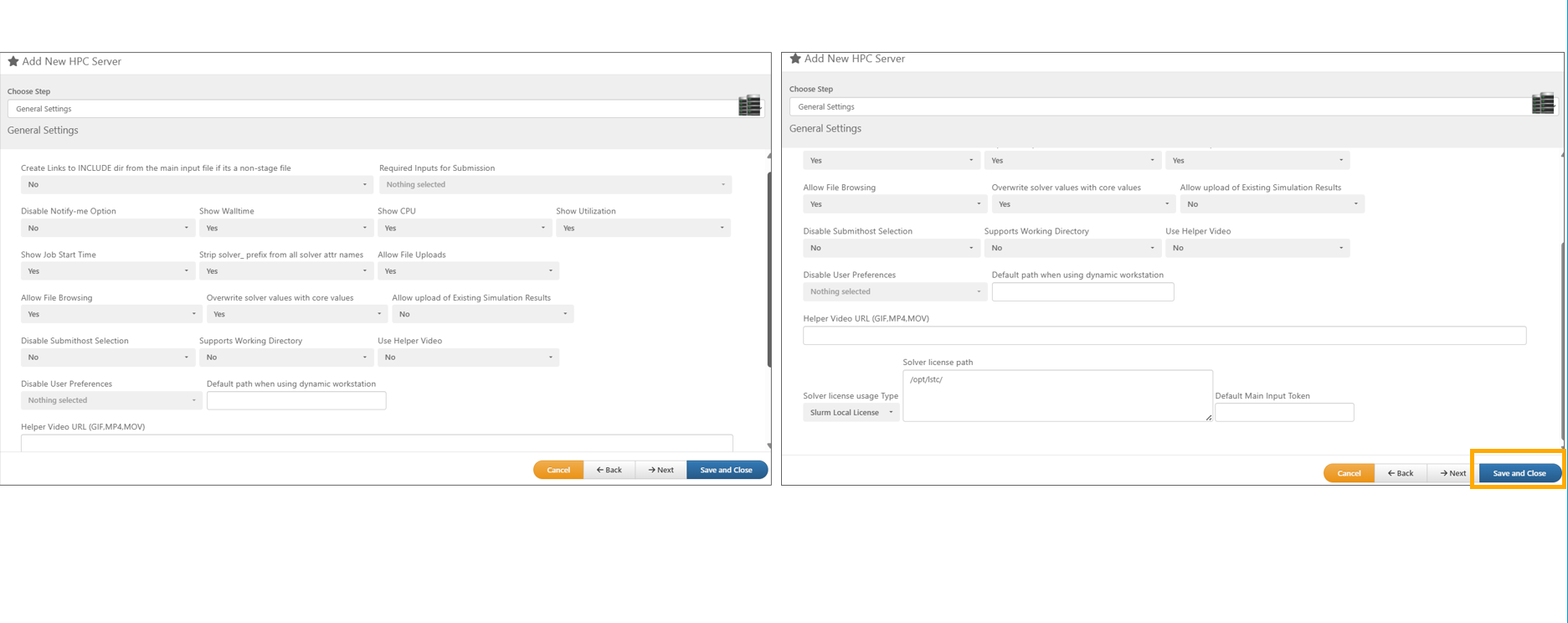The width and height of the screenshot is (1568, 623).
Task: Open the Allow File Uploads dropdown
Action: click(x=467, y=271)
